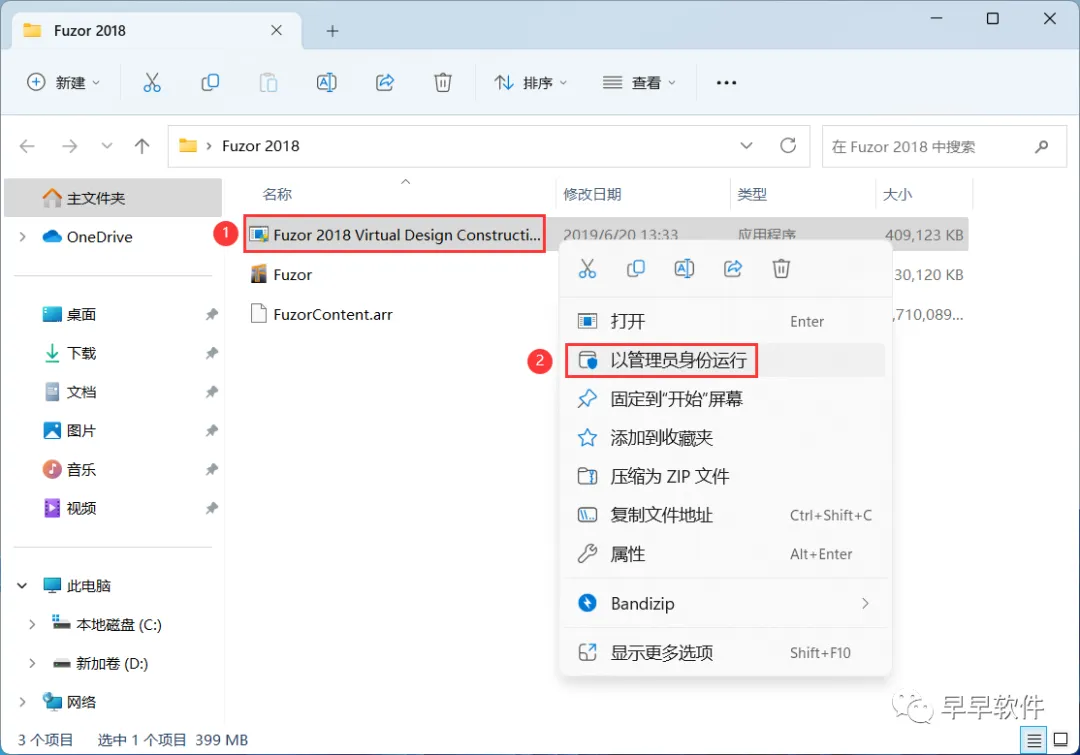The width and height of the screenshot is (1080, 755).
Task: Expand the OneDrive tree node
Action: pos(22,237)
